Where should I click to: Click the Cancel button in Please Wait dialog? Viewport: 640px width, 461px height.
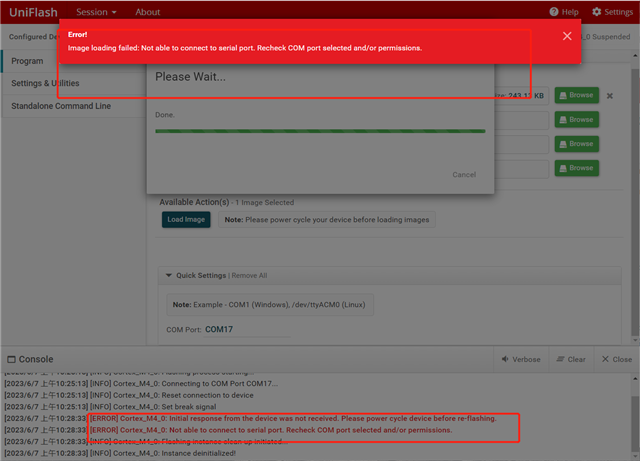pyautogui.click(x=464, y=175)
